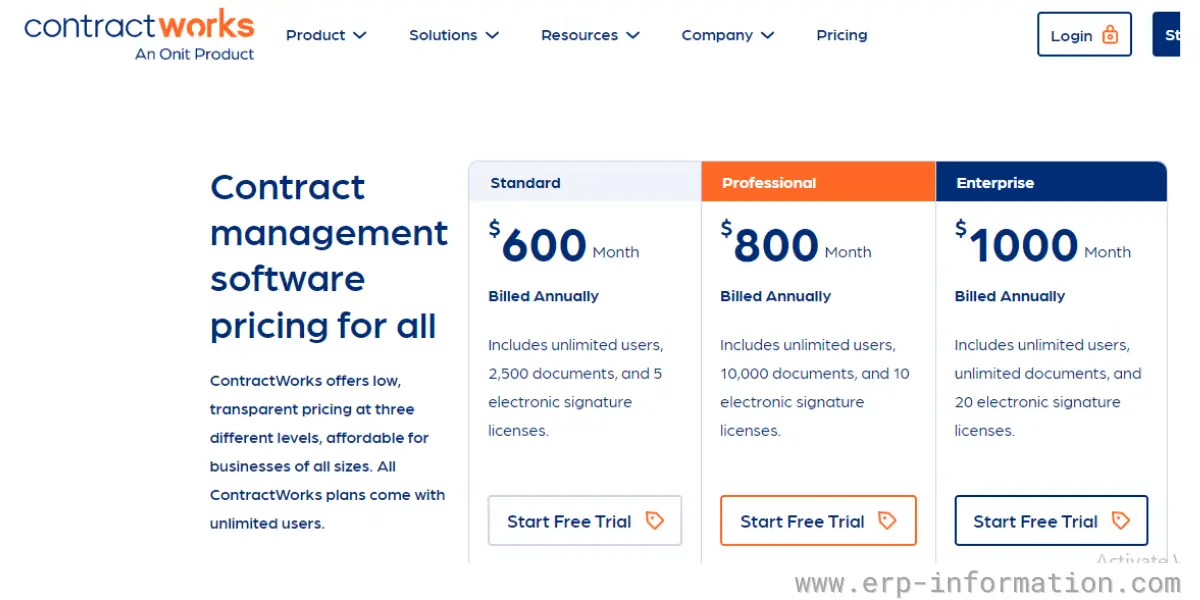Screen dimensions: 1200x600
Task: Start Free Trial for Enterprise plan
Action: 1051,521
